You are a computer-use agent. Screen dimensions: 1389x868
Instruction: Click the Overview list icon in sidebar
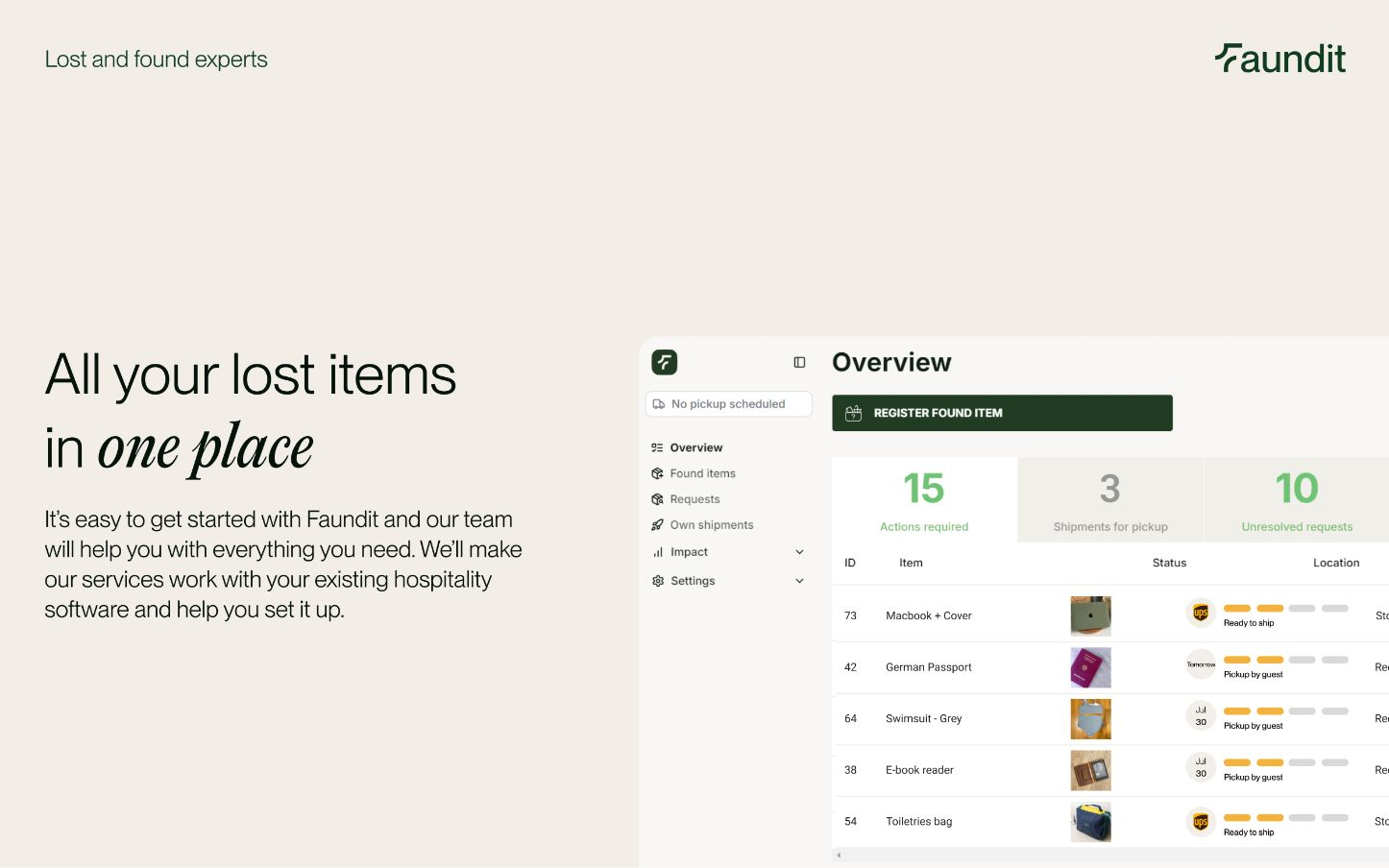point(657,447)
